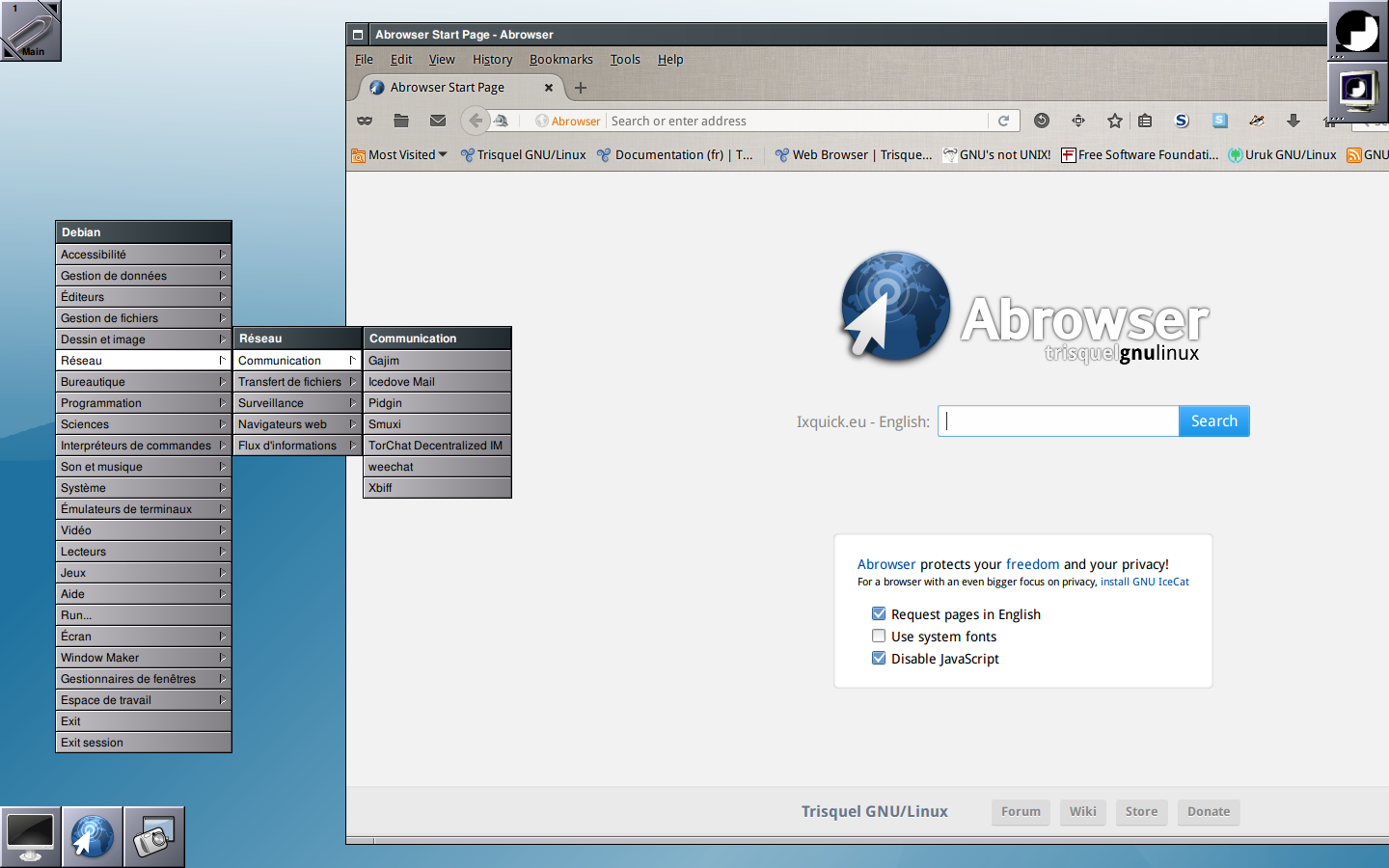The height and width of the screenshot is (868, 1389).
Task: Close the Abrowser Start Page tab
Action: coord(549,88)
